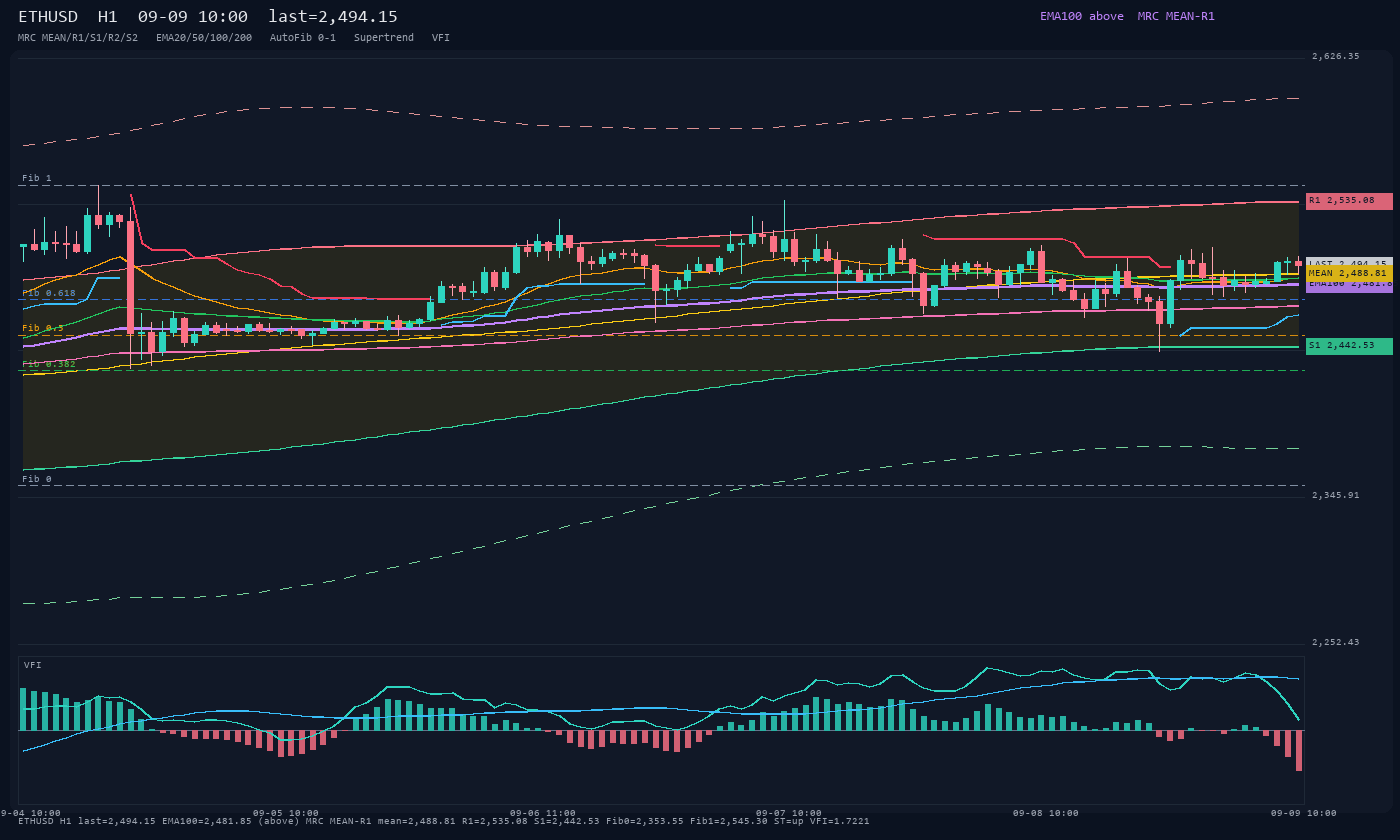Viewport: 1400px width, 840px height.
Task: Click the 09-05 10:00 time axis label
Action: pyautogui.click(x=286, y=813)
